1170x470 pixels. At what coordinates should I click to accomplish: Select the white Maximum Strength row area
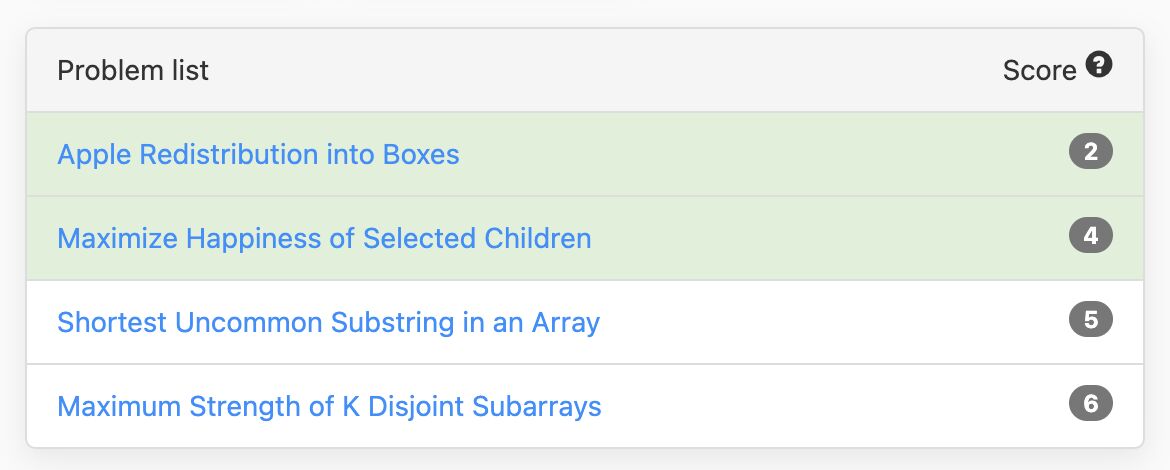(585, 406)
